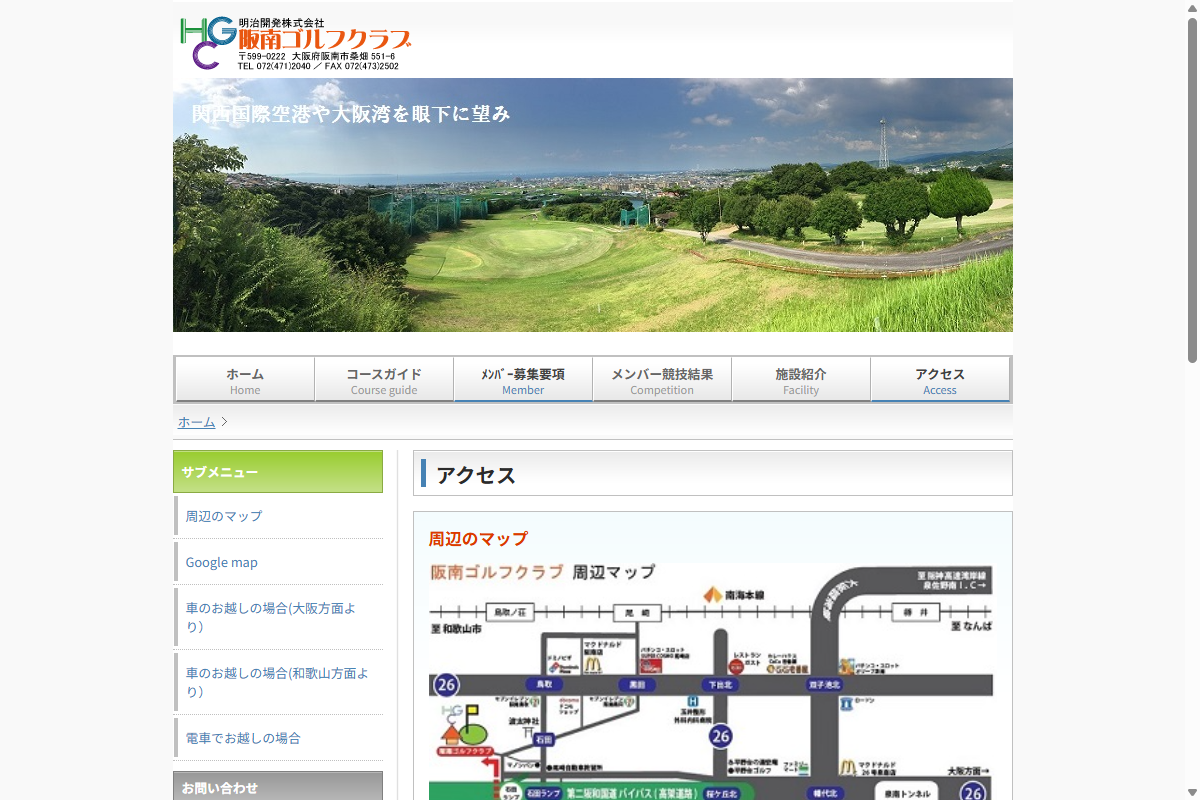Click the HGC logo icon
Image resolution: width=1200 pixels, height=800 pixels.
pyautogui.click(x=208, y=43)
